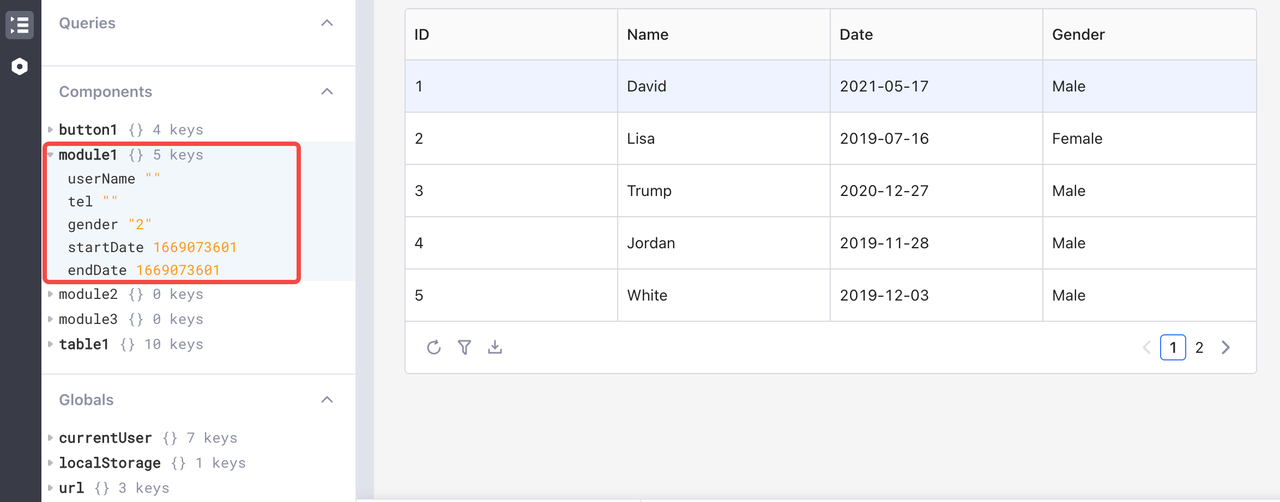
Task: Collapse the Components section
Action: (x=327, y=92)
